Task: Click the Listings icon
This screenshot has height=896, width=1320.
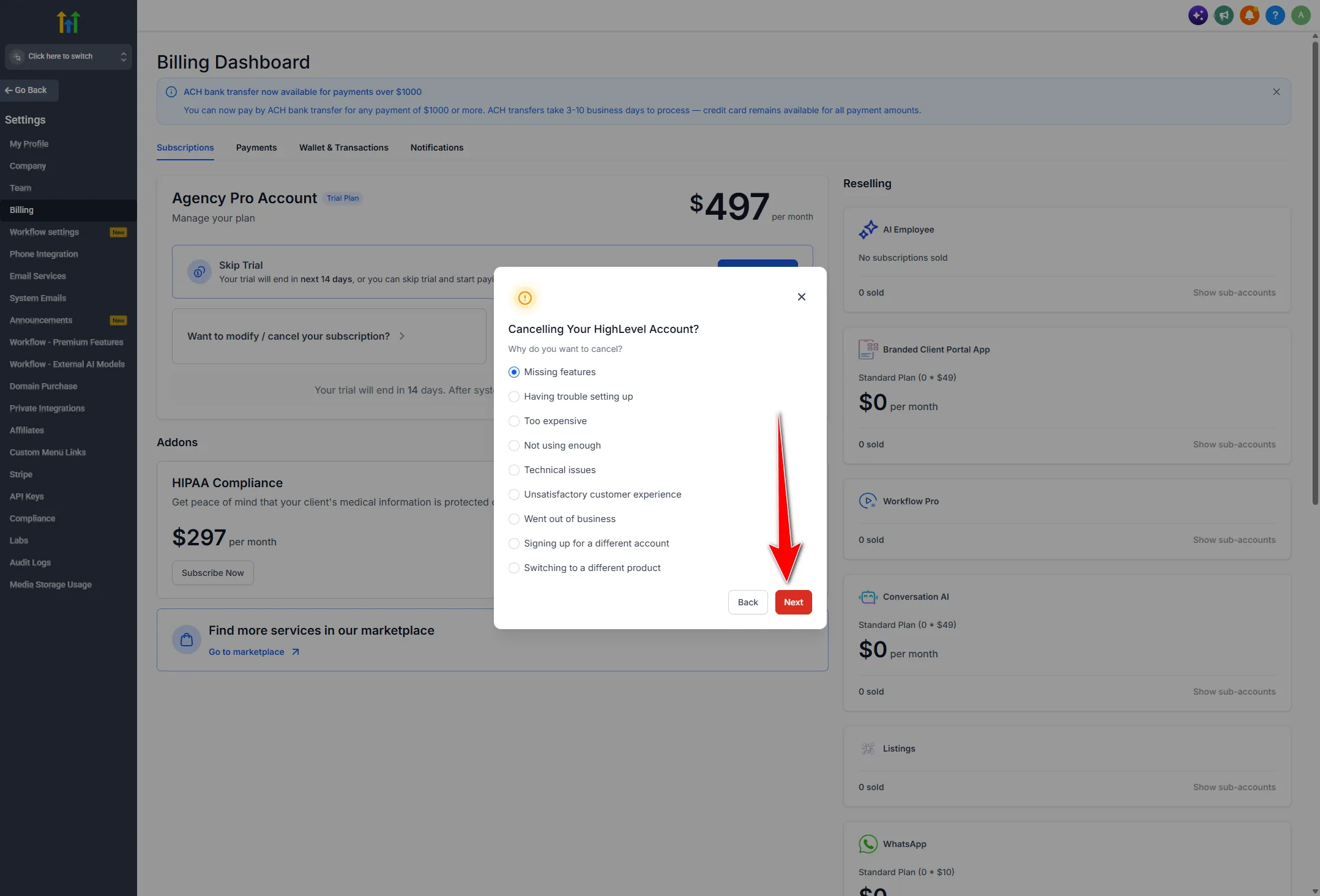Action: (x=868, y=749)
